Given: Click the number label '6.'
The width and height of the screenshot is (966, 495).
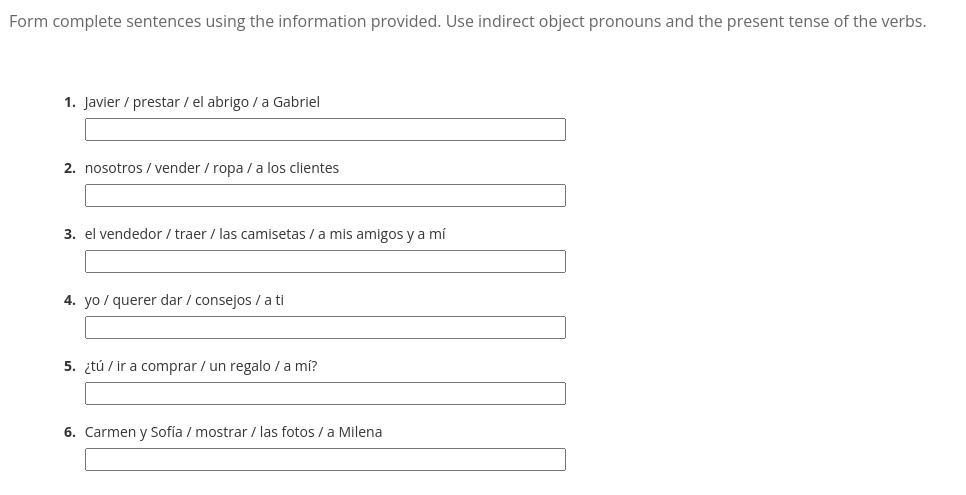Looking at the screenshot, I should pos(69,432).
